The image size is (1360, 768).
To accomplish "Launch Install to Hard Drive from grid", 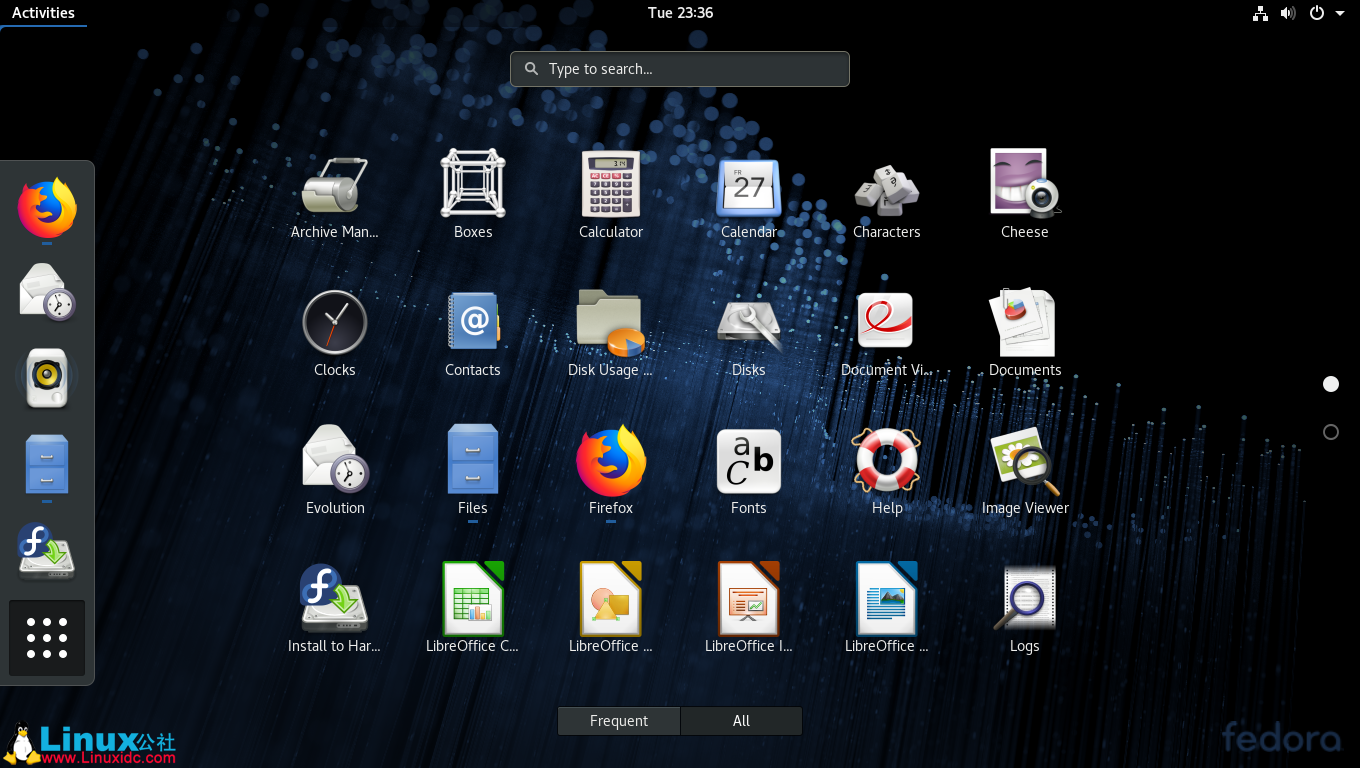I will click(x=335, y=610).
